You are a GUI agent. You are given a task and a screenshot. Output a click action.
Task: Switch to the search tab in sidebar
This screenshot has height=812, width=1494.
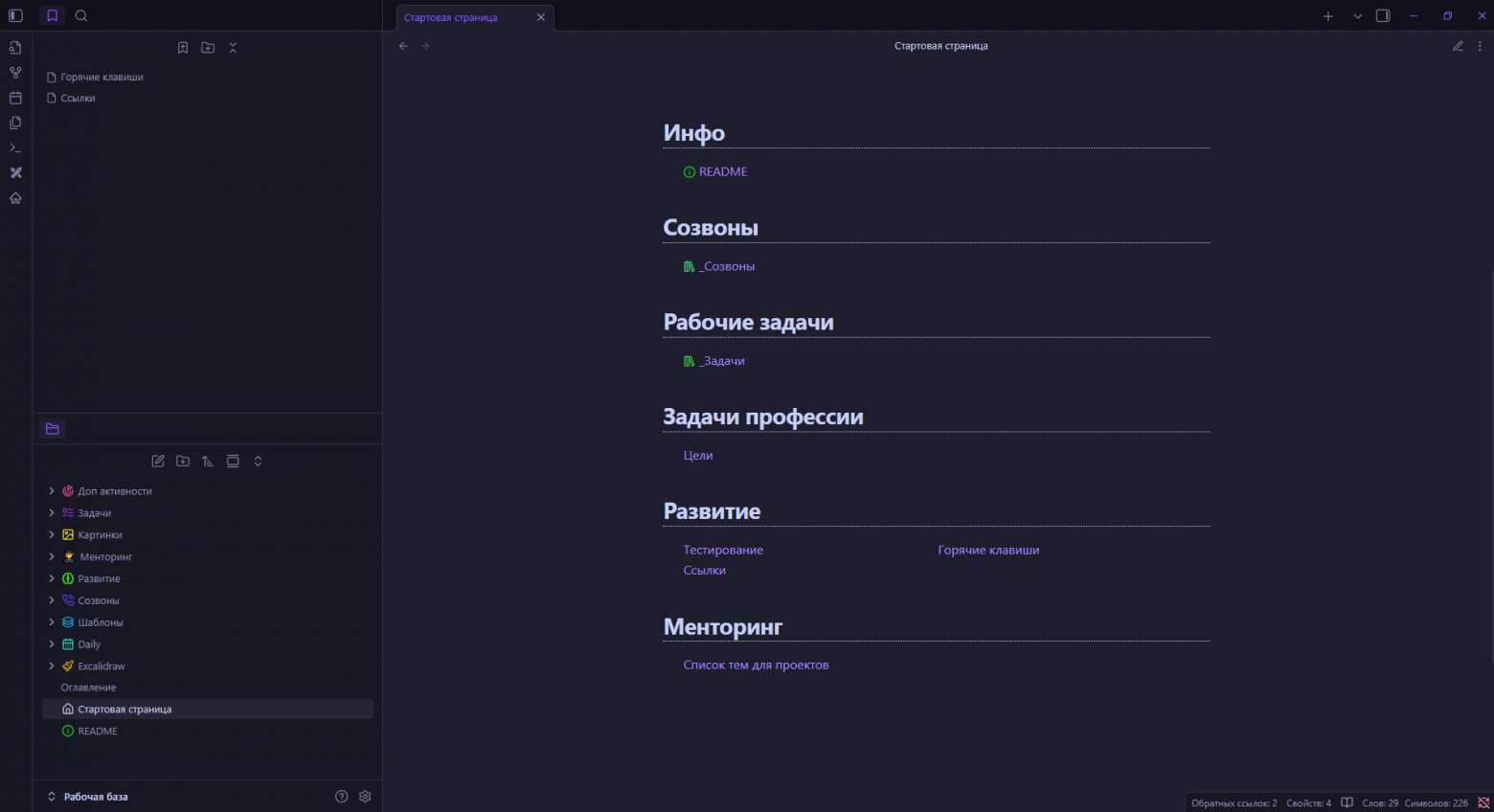(81, 16)
